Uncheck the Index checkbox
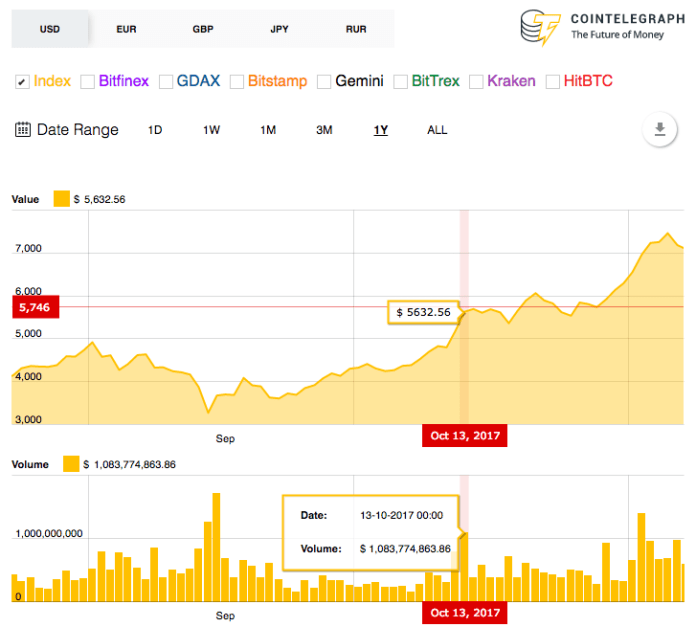 point(21,81)
